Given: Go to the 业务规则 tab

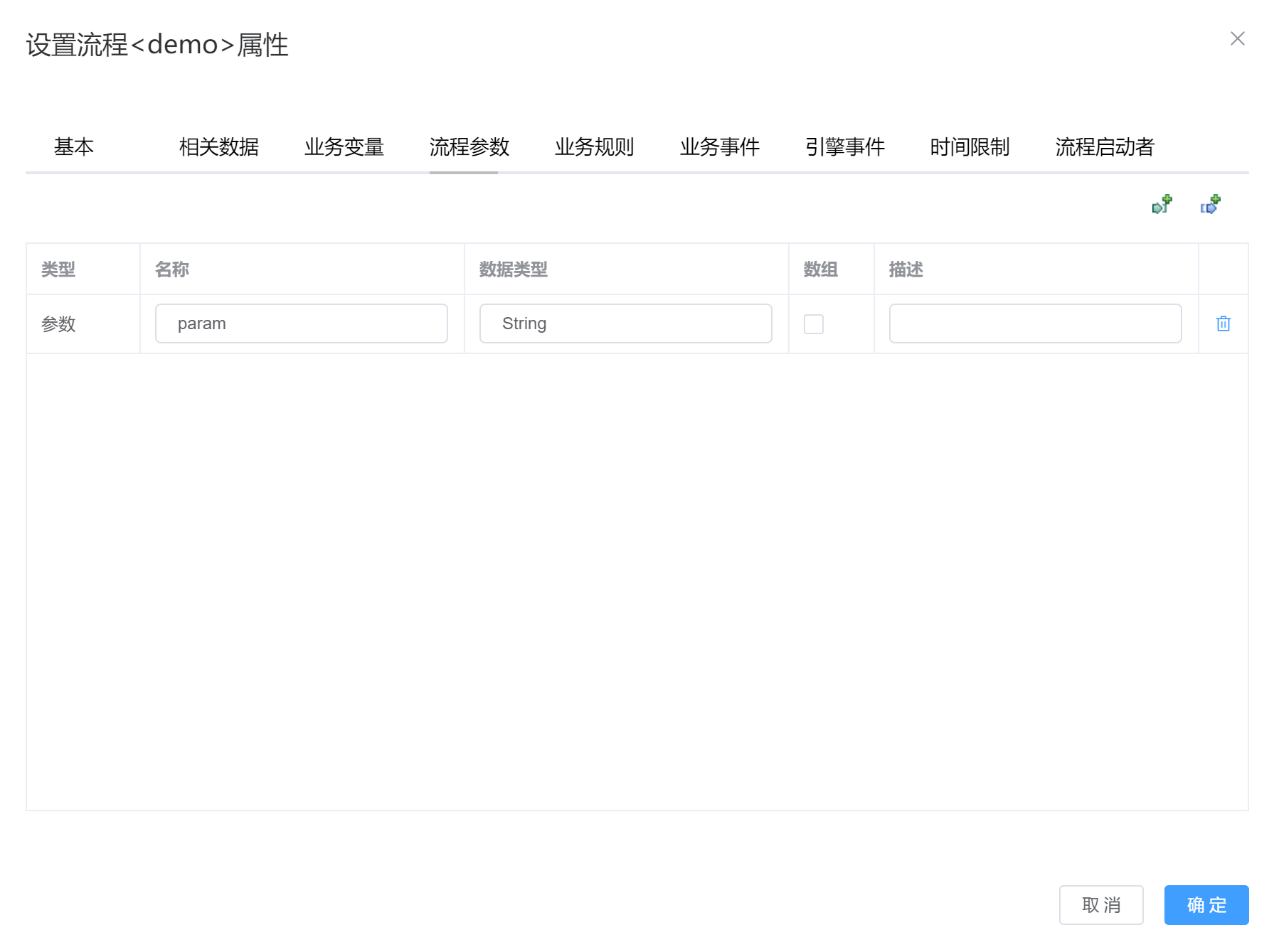Looking at the screenshot, I should coord(595,146).
